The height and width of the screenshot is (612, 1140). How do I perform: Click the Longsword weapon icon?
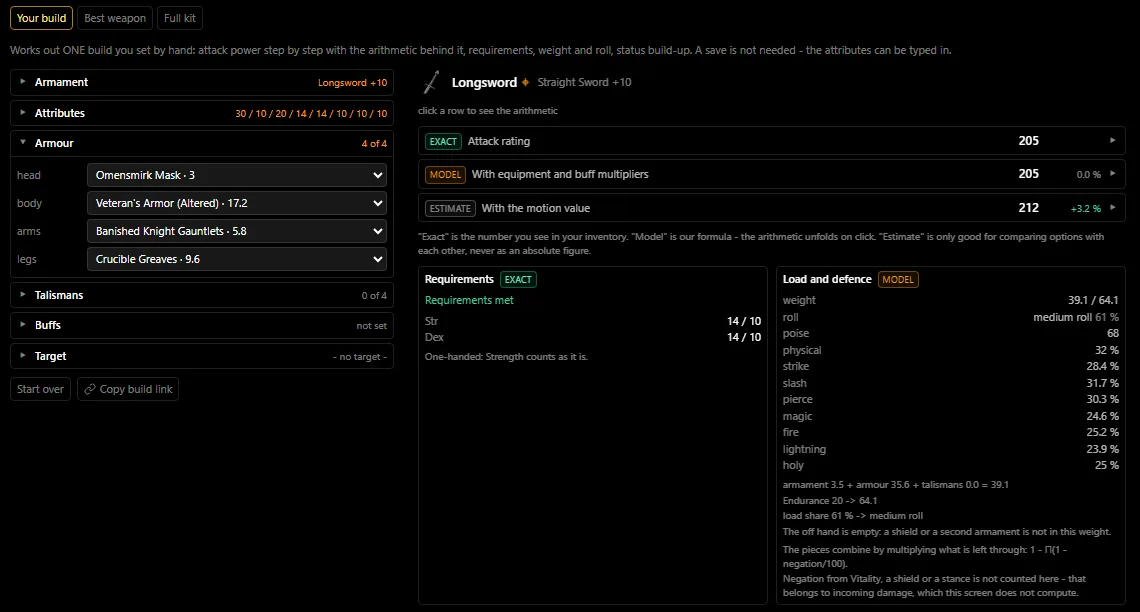tap(432, 82)
